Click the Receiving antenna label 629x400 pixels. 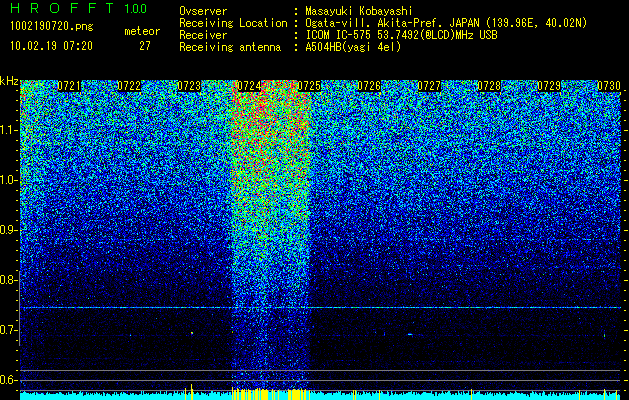click(x=230, y=48)
